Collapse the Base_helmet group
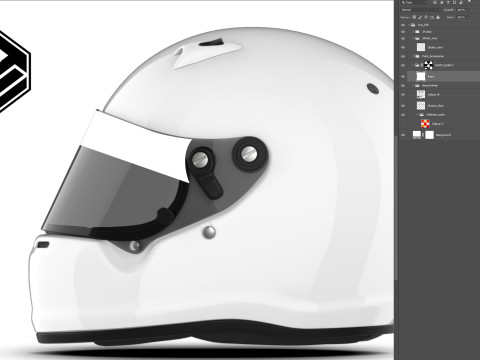The width and height of the screenshot is (480, 360). (x=413, y=85)
